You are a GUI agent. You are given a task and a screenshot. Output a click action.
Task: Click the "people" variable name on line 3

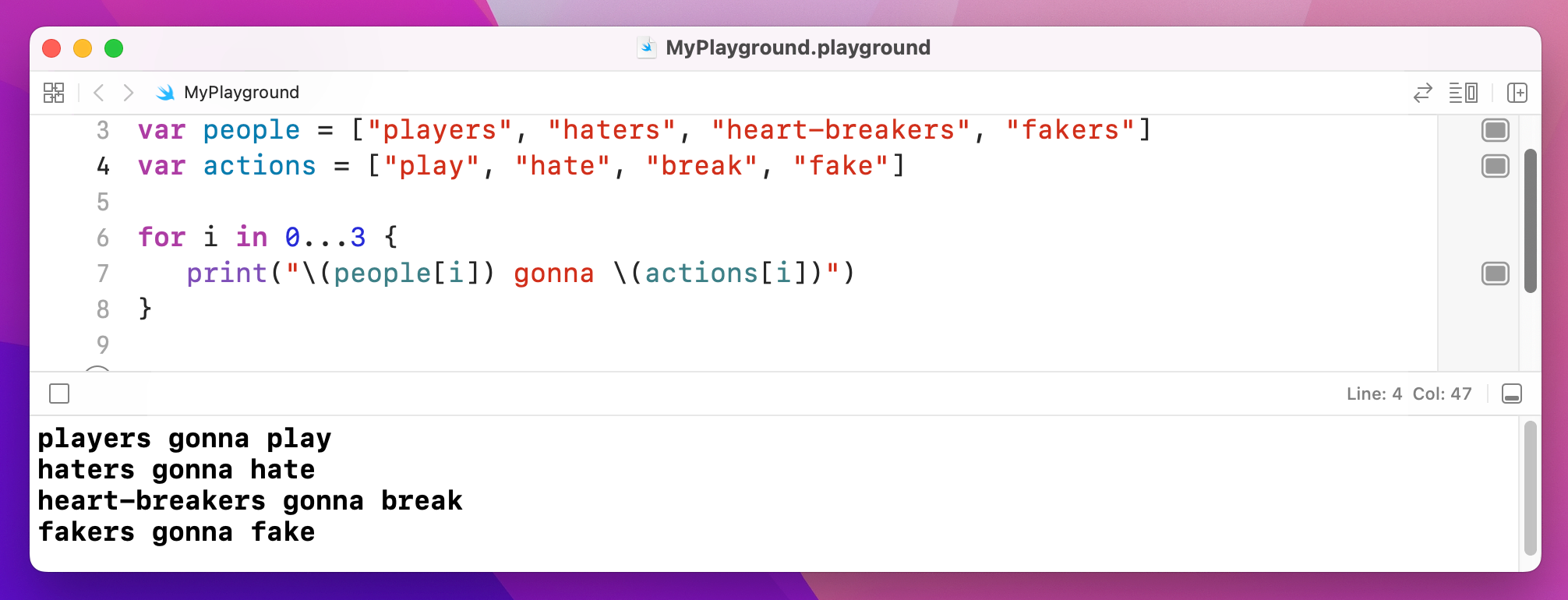(251, 130)
